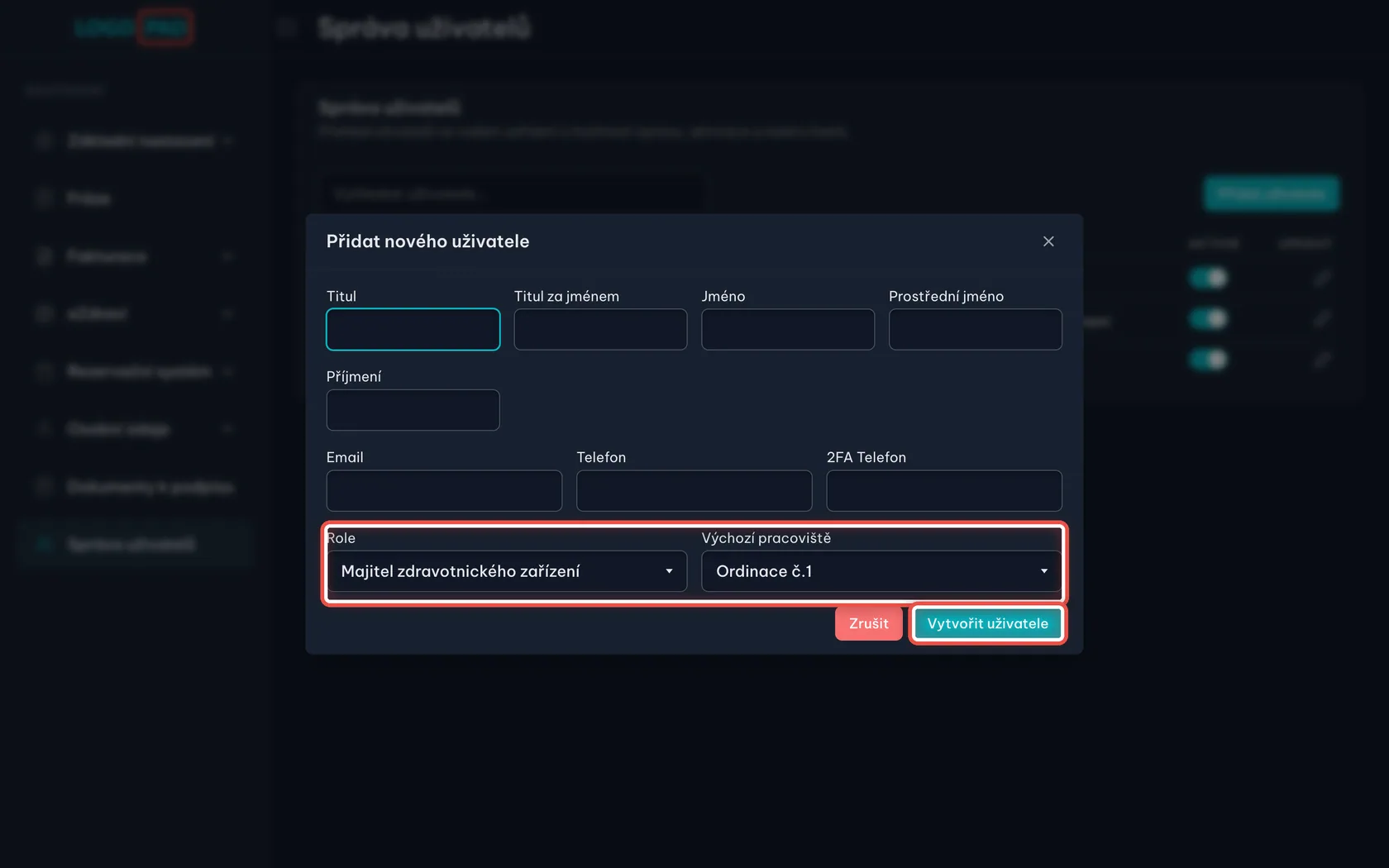Viewport: 1389px width, 868px height.
Task: Focus the Titul input field
Action: [413, 329]
